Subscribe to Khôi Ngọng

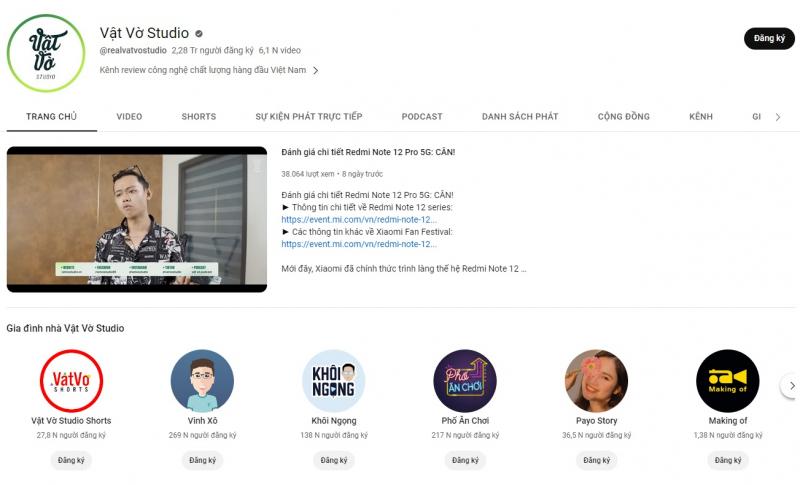(334, 460)
